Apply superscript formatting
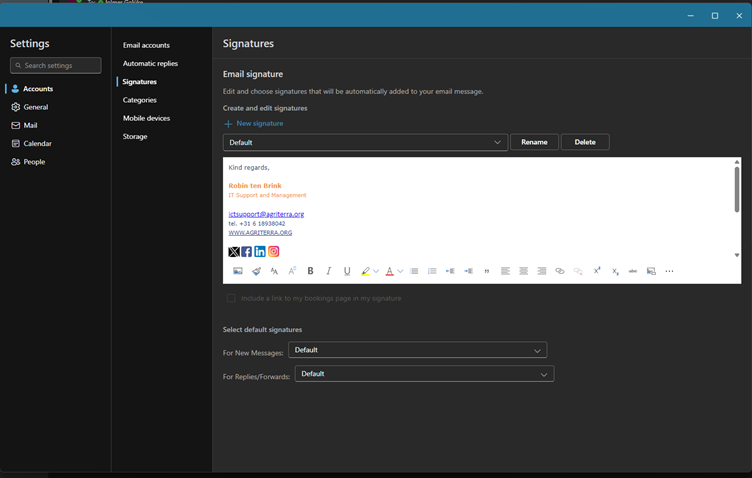This screenshot has height=478, width=752. pyautogui.click(x=597, y=271)
